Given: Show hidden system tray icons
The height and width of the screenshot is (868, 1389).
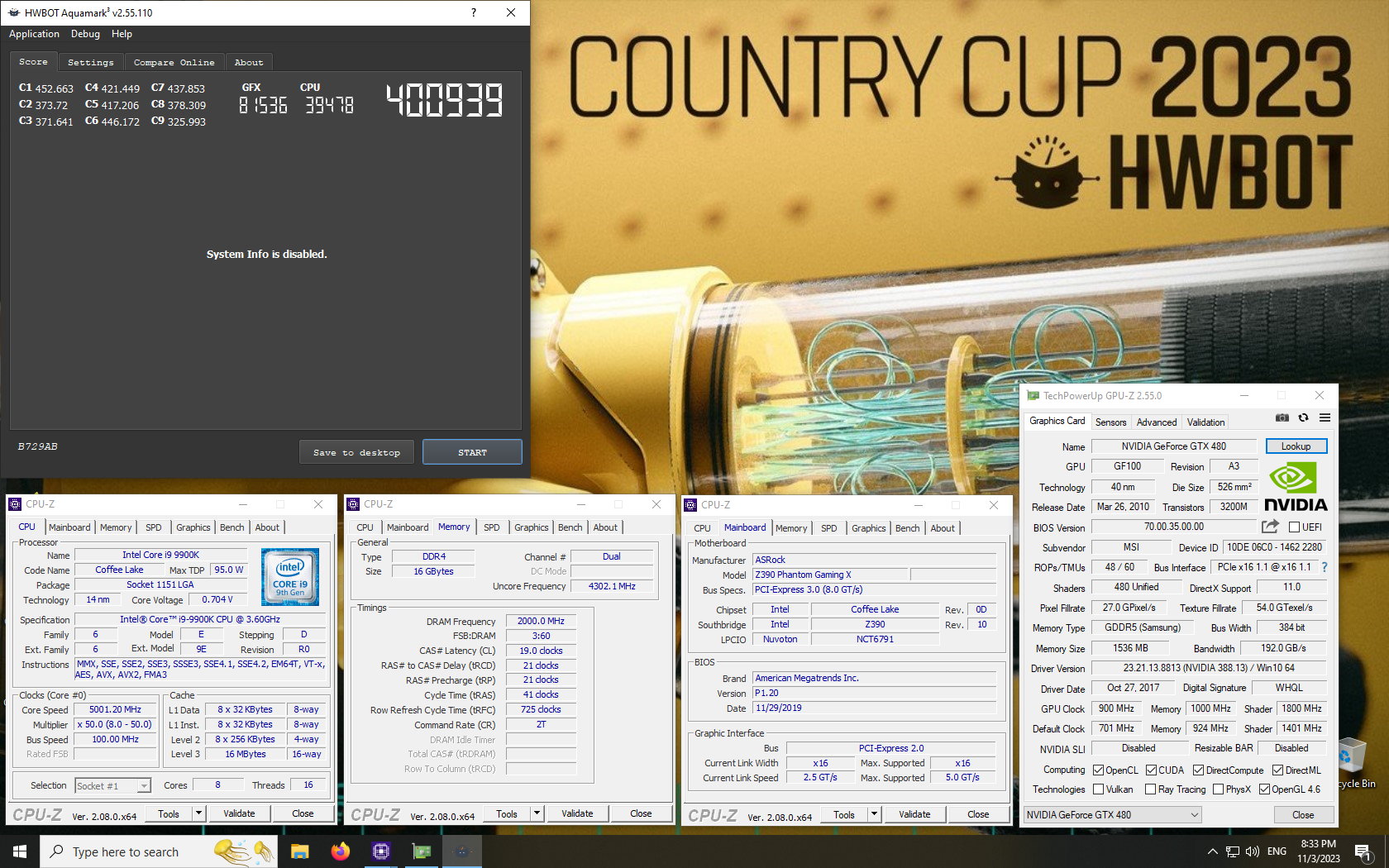Looking at the screenshot, I should coord(1212,851).
